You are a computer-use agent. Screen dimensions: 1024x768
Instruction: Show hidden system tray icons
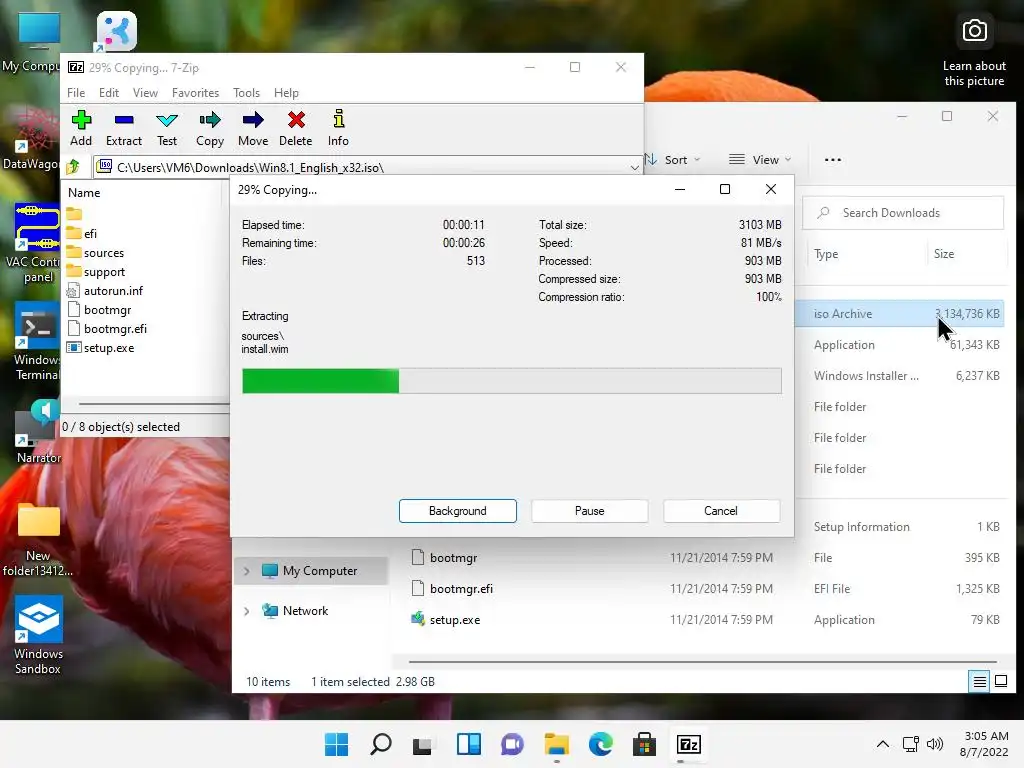click(882, 744)
